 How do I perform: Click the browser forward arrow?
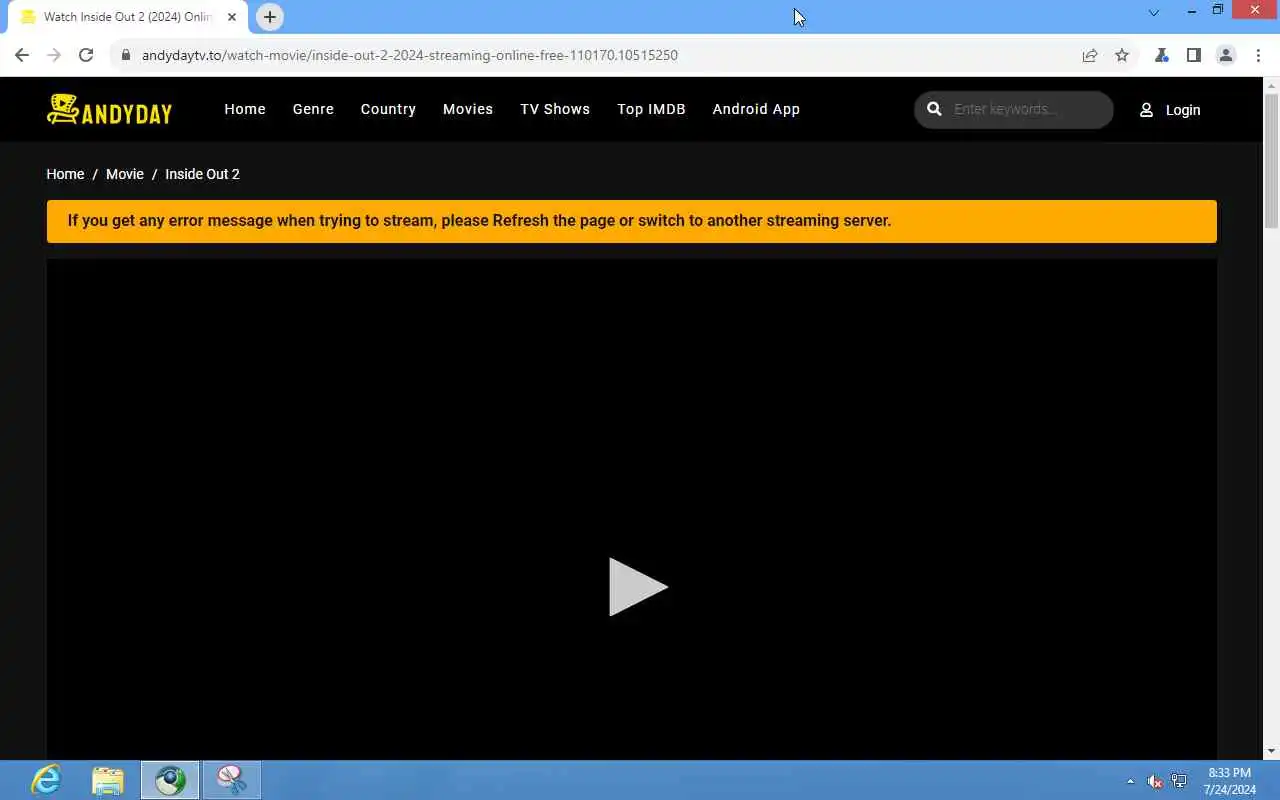click(x=54, y=55)
